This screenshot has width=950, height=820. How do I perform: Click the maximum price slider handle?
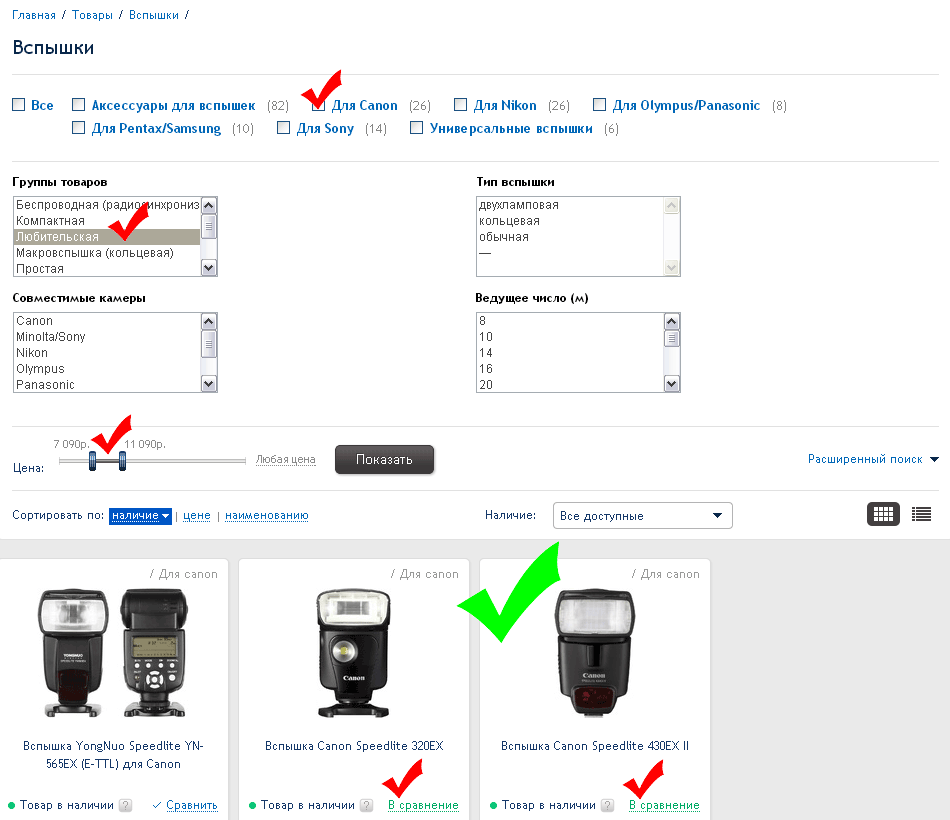pos(122,461)
